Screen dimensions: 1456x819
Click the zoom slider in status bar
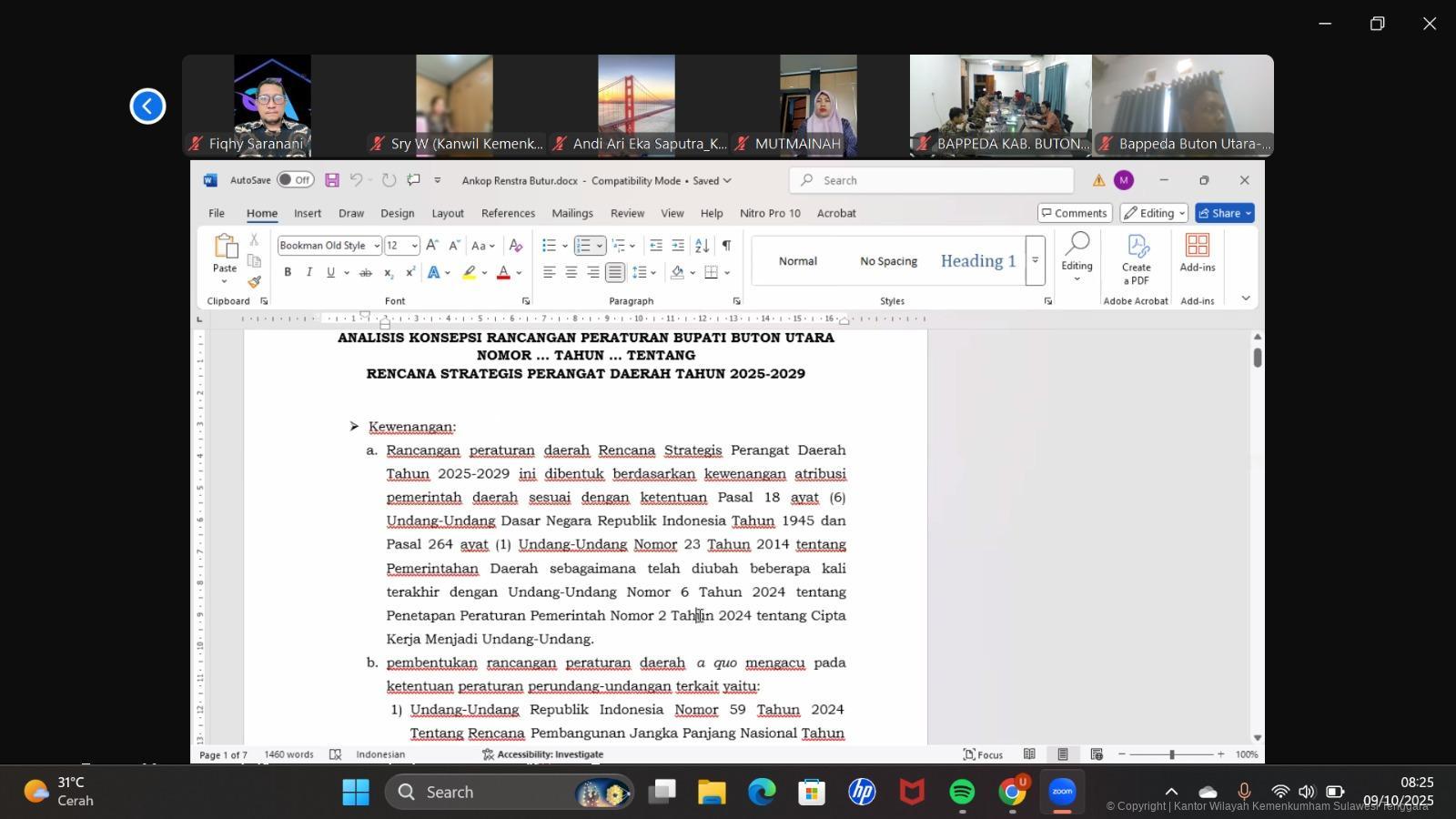pos(1171,754)
